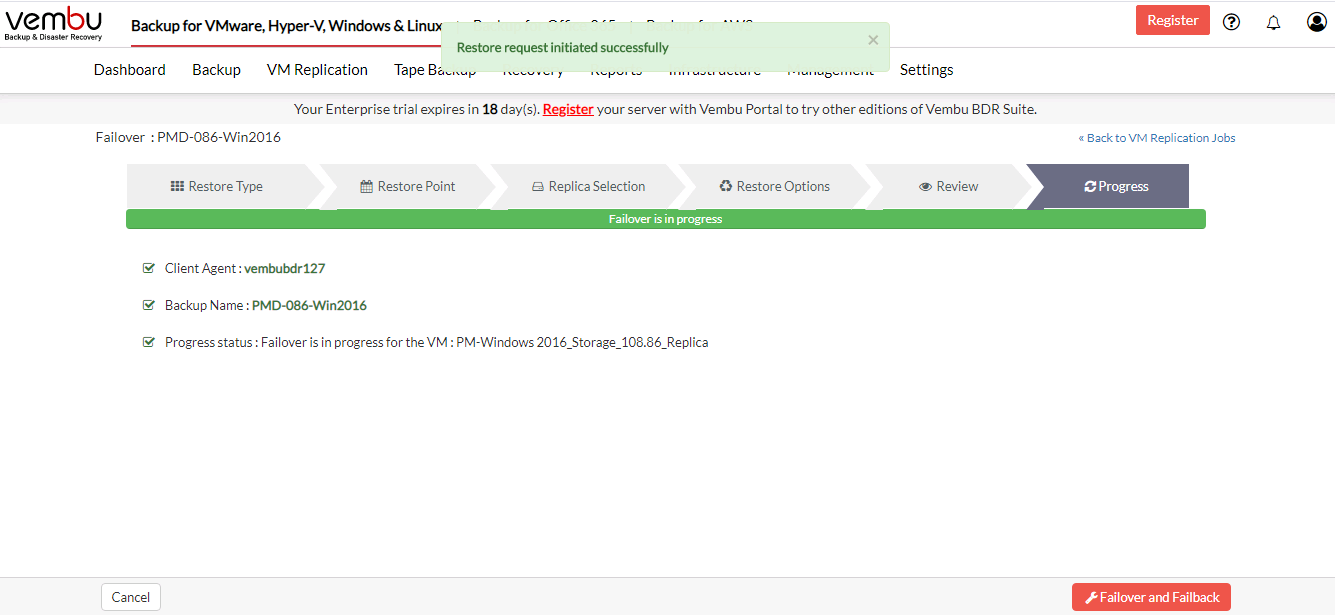Open the Settings menu
Image resolution: width=1335 pixels, height=615 pixels.
point(927,70)
